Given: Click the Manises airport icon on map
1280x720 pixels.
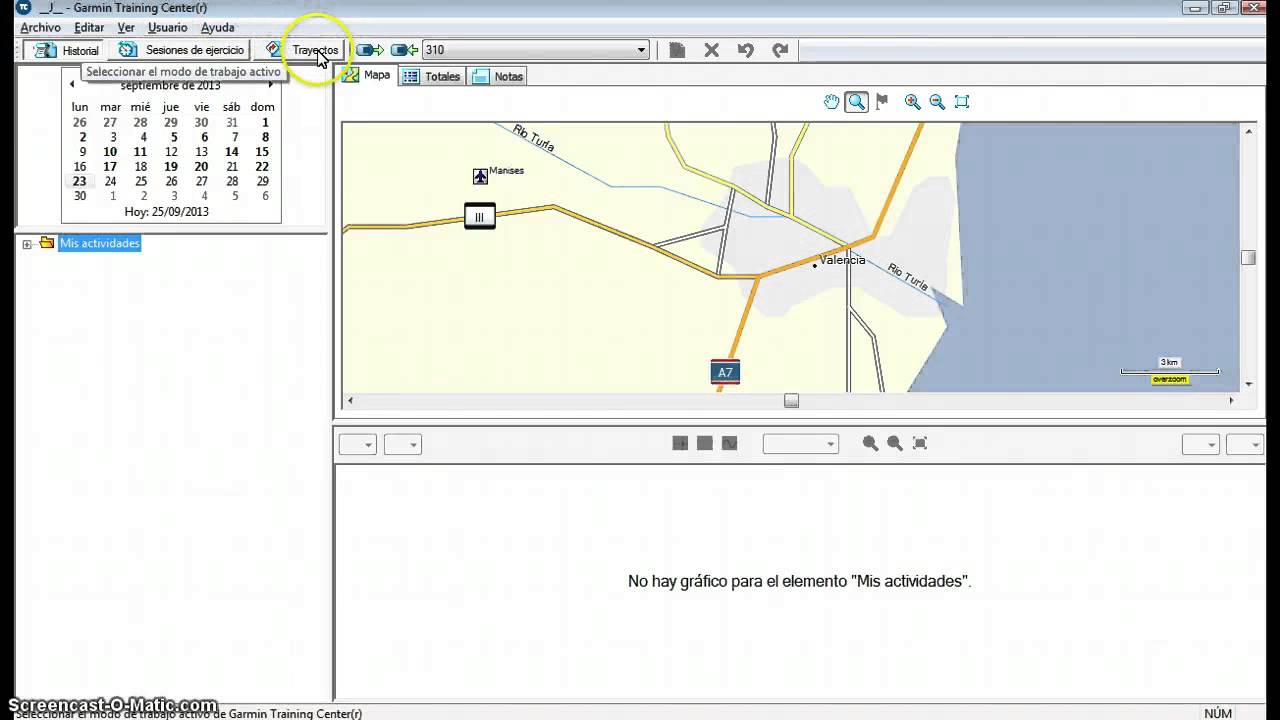Looking at the screenshot, I should 480,176.
